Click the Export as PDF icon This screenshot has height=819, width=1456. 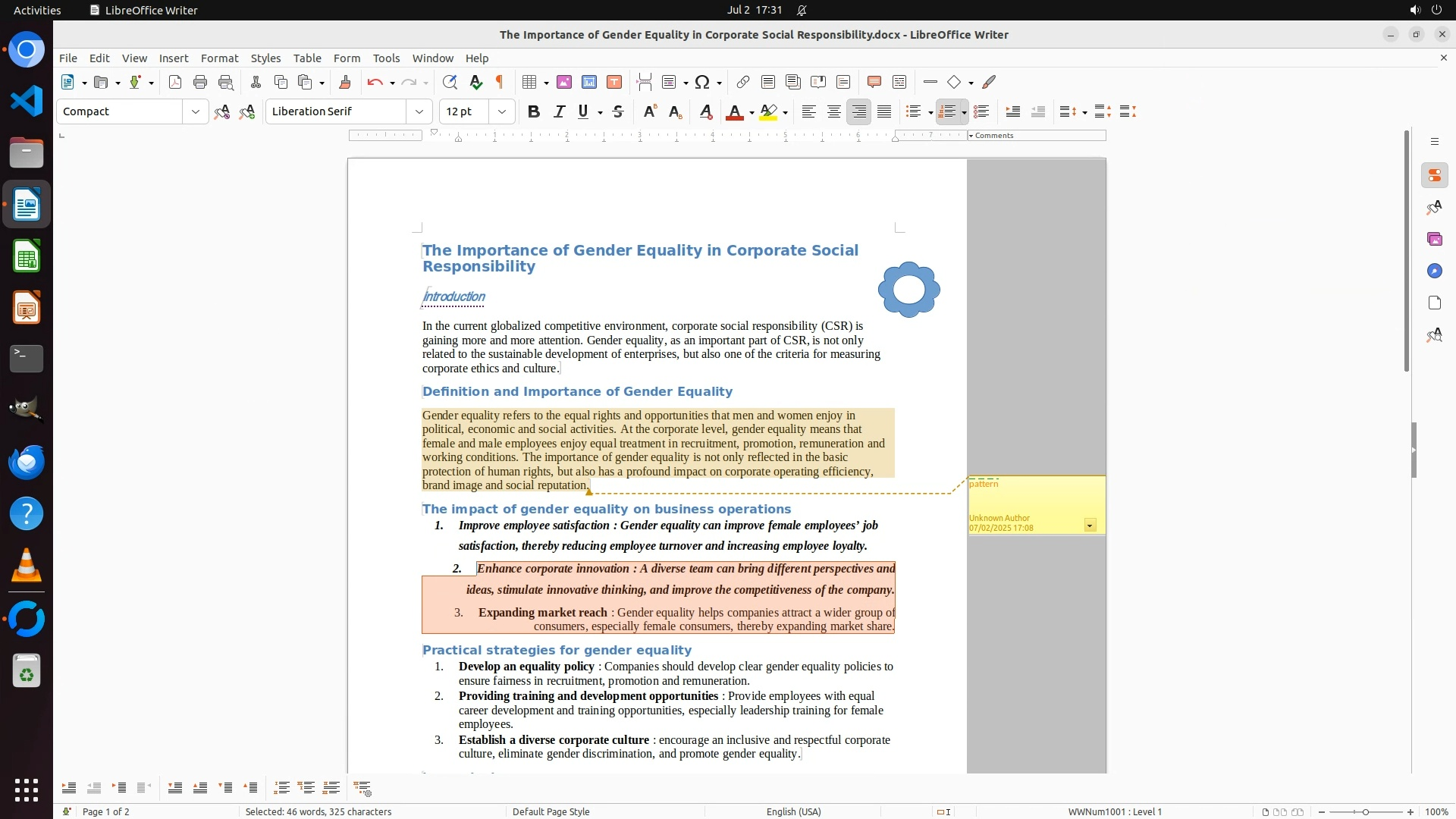tap(175, 82)
